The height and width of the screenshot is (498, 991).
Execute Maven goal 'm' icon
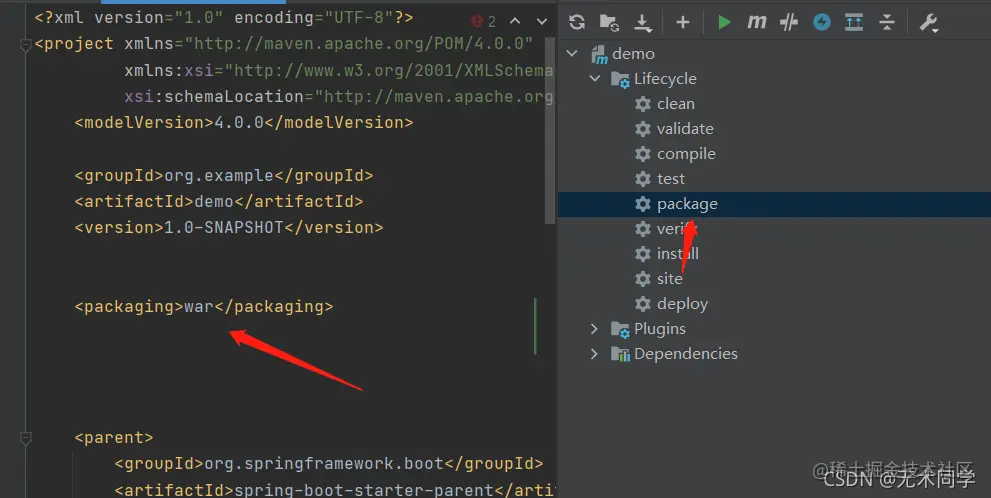click(x=757, y=23)
